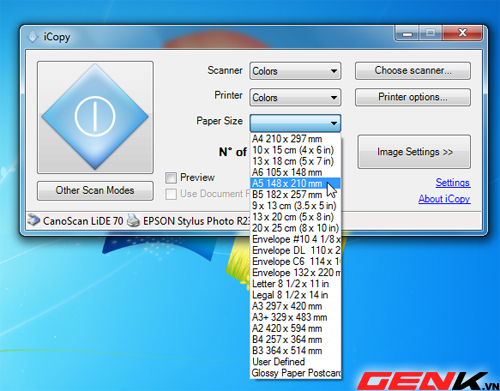Select Letter 8 1/2 x 11 in
This screenshot has height=391, width=500.
[x=295, y=284]
